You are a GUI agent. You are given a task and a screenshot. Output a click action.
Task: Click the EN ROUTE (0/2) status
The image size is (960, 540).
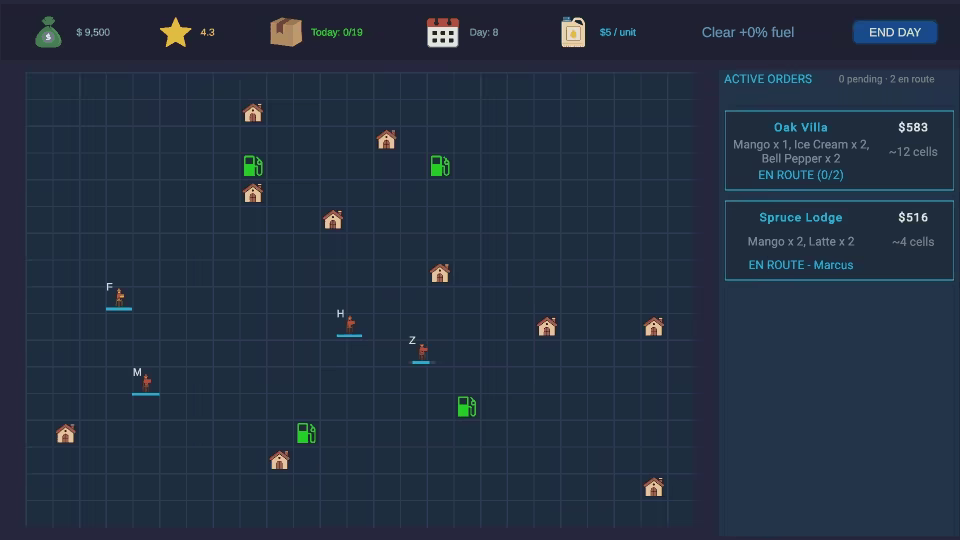pos(801,175)
